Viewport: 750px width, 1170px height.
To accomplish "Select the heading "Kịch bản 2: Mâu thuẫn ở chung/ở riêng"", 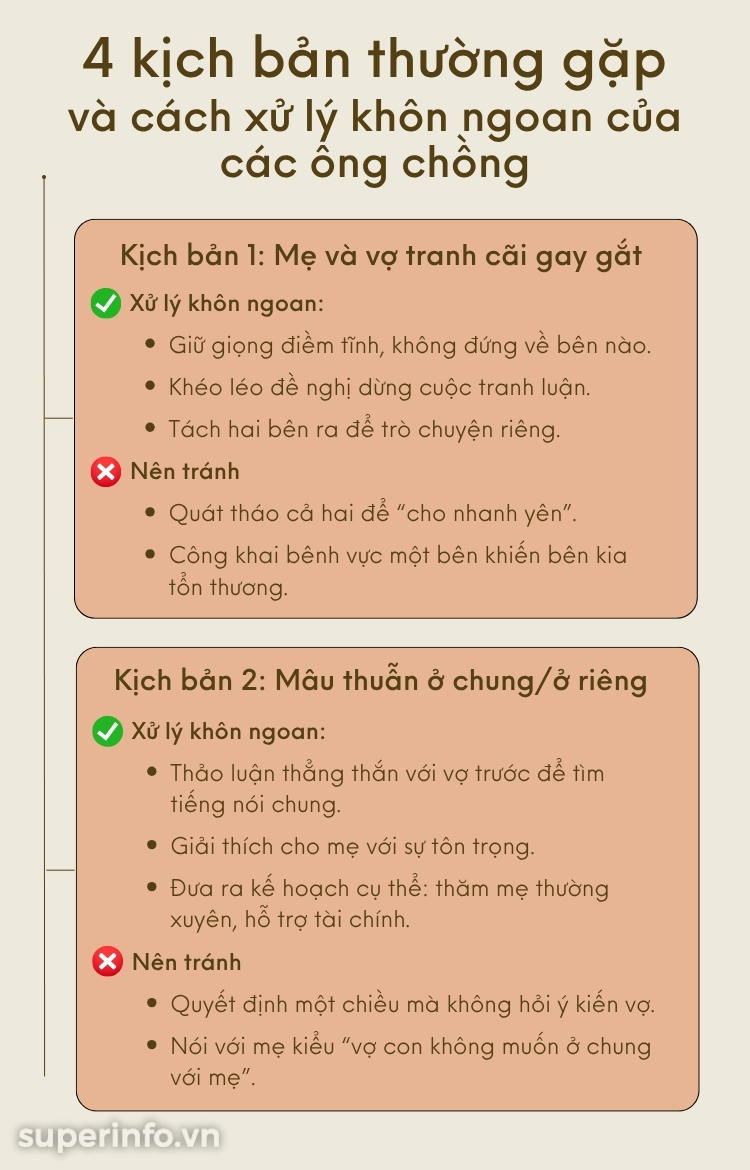I will (381, 681).
